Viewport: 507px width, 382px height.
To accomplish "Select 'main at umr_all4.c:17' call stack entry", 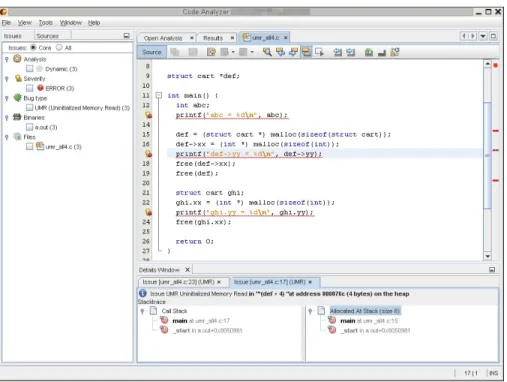I will [201, 321].
